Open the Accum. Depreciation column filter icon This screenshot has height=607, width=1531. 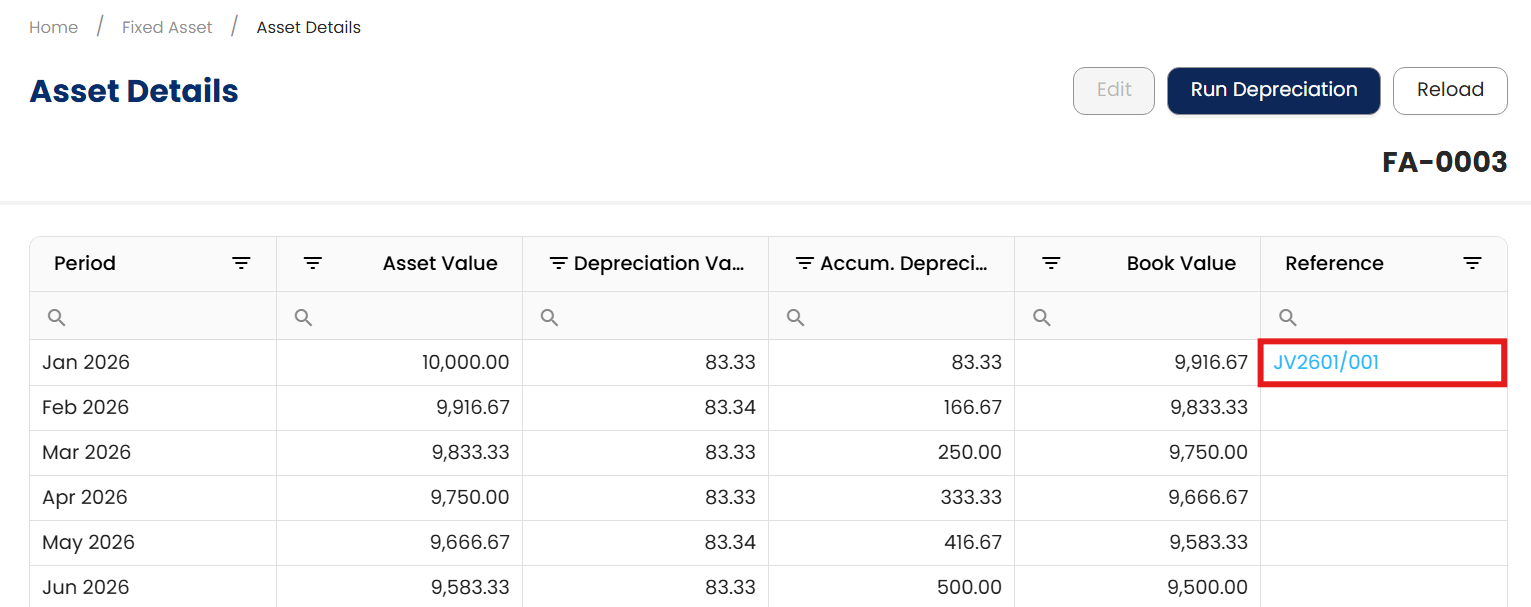pos(805,263)
